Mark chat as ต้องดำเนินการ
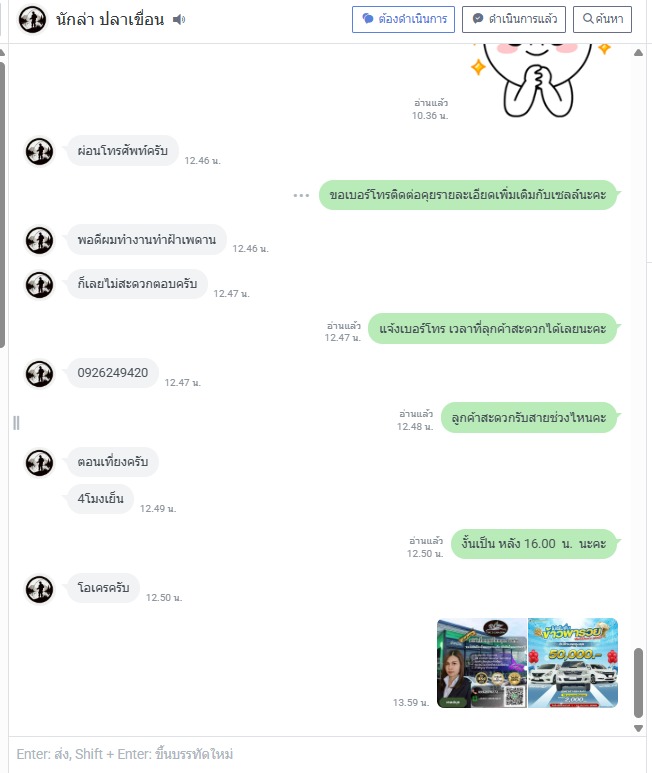 403,19
